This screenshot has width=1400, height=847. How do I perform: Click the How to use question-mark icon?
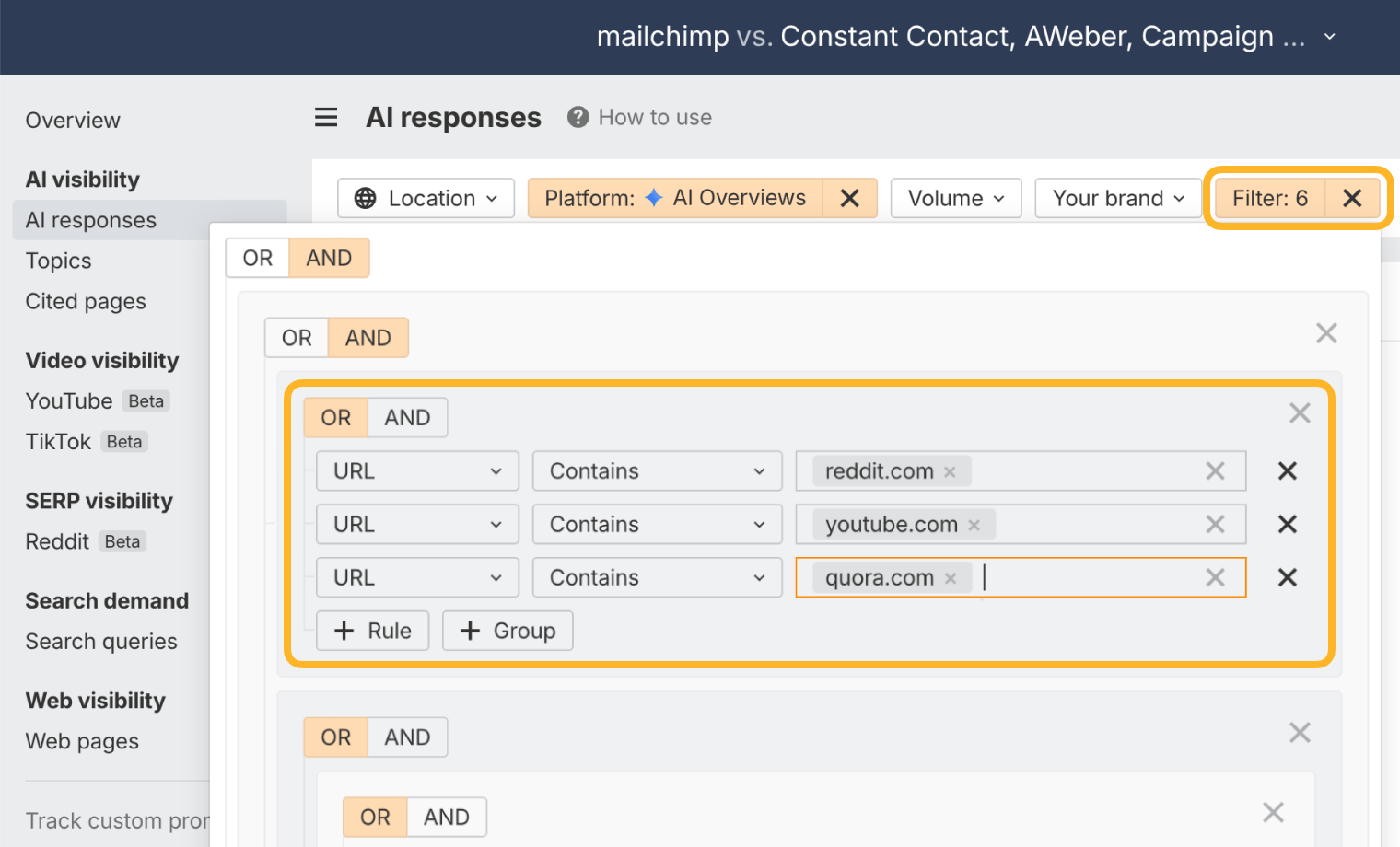click(x=577, y=118)
